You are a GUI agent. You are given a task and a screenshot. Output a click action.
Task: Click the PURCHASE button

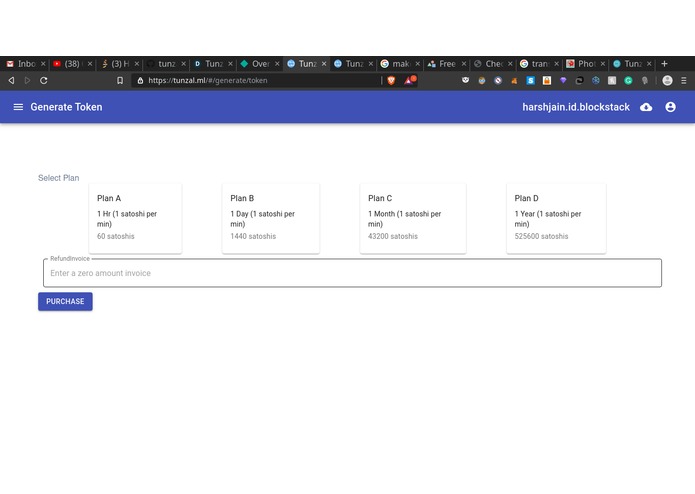coord(65,301)
